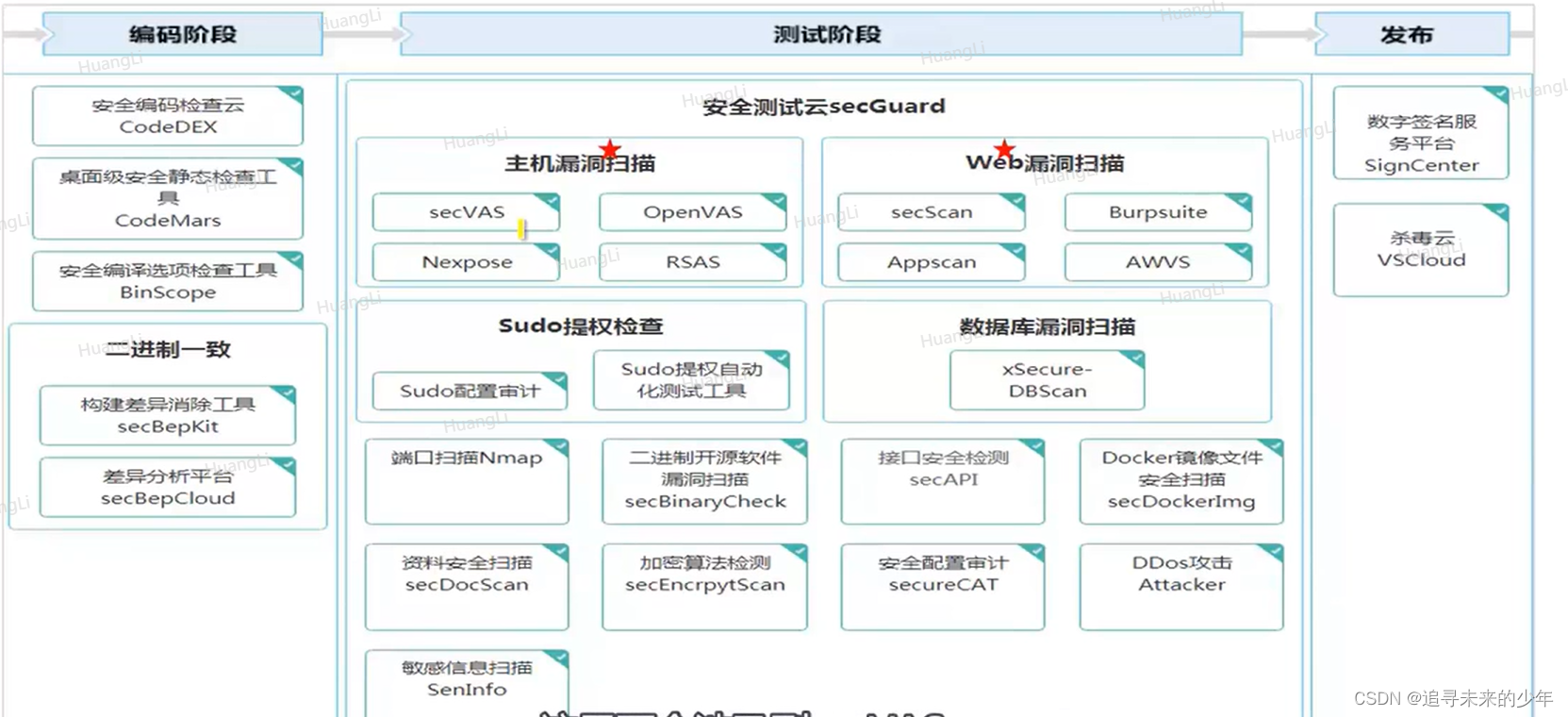Select the BinScope 安全编译选项检查工具 box
Image resolution: width=1568 pixels, height=717 pixels.
click(168, 281)
